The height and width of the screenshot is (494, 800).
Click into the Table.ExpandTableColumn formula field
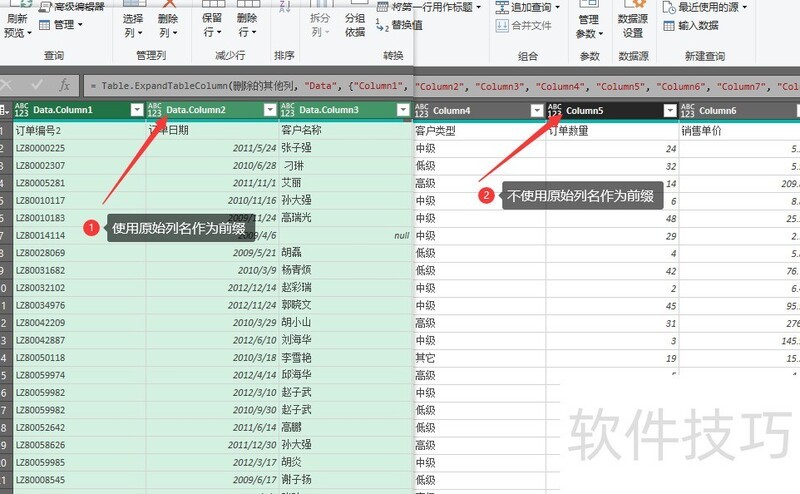pos(441,86)
